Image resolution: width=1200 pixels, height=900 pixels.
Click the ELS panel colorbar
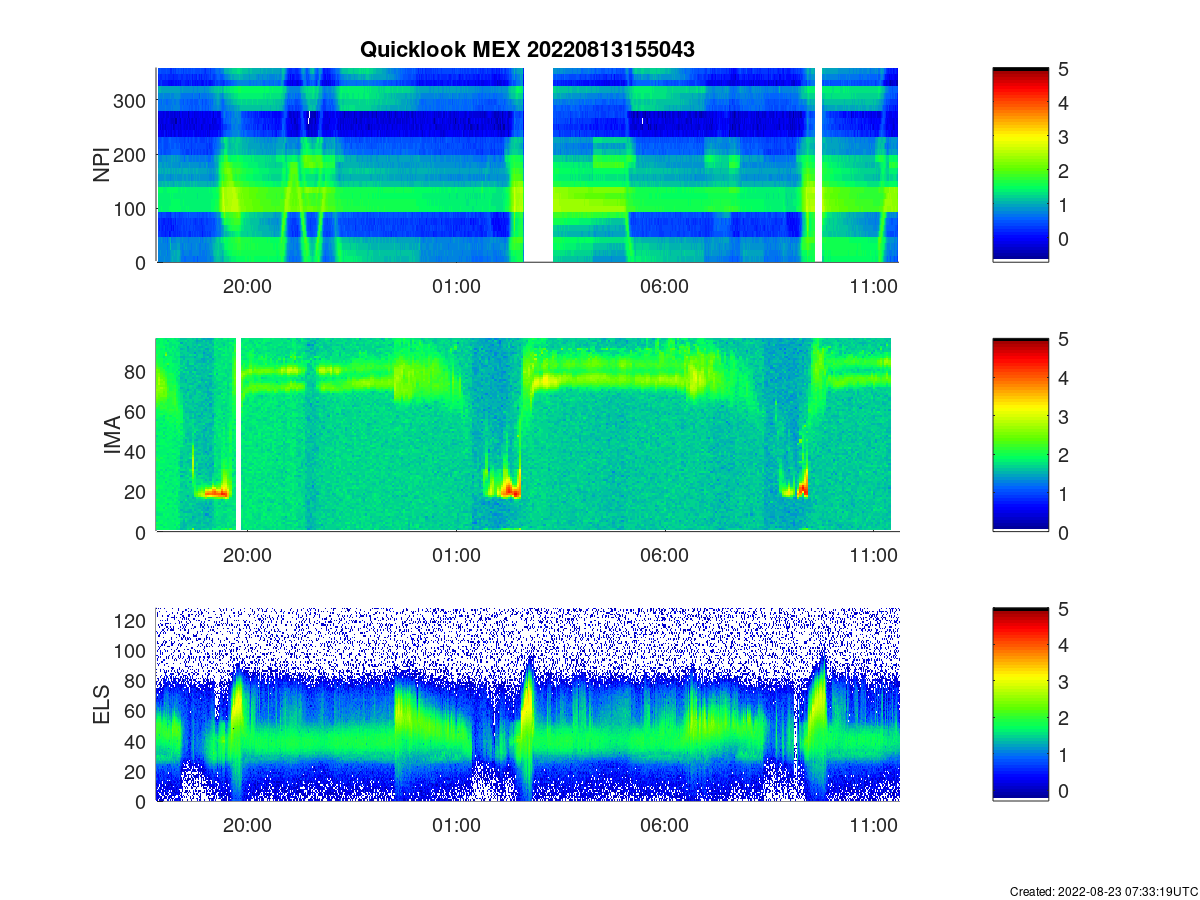point(1020,705)
